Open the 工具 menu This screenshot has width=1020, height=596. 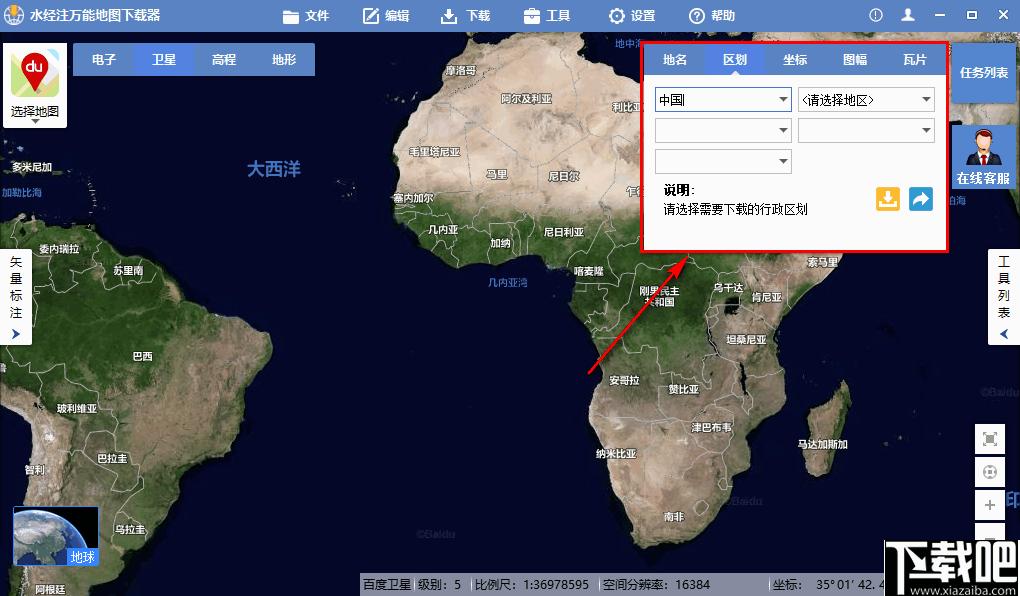[x=547, y=16]
